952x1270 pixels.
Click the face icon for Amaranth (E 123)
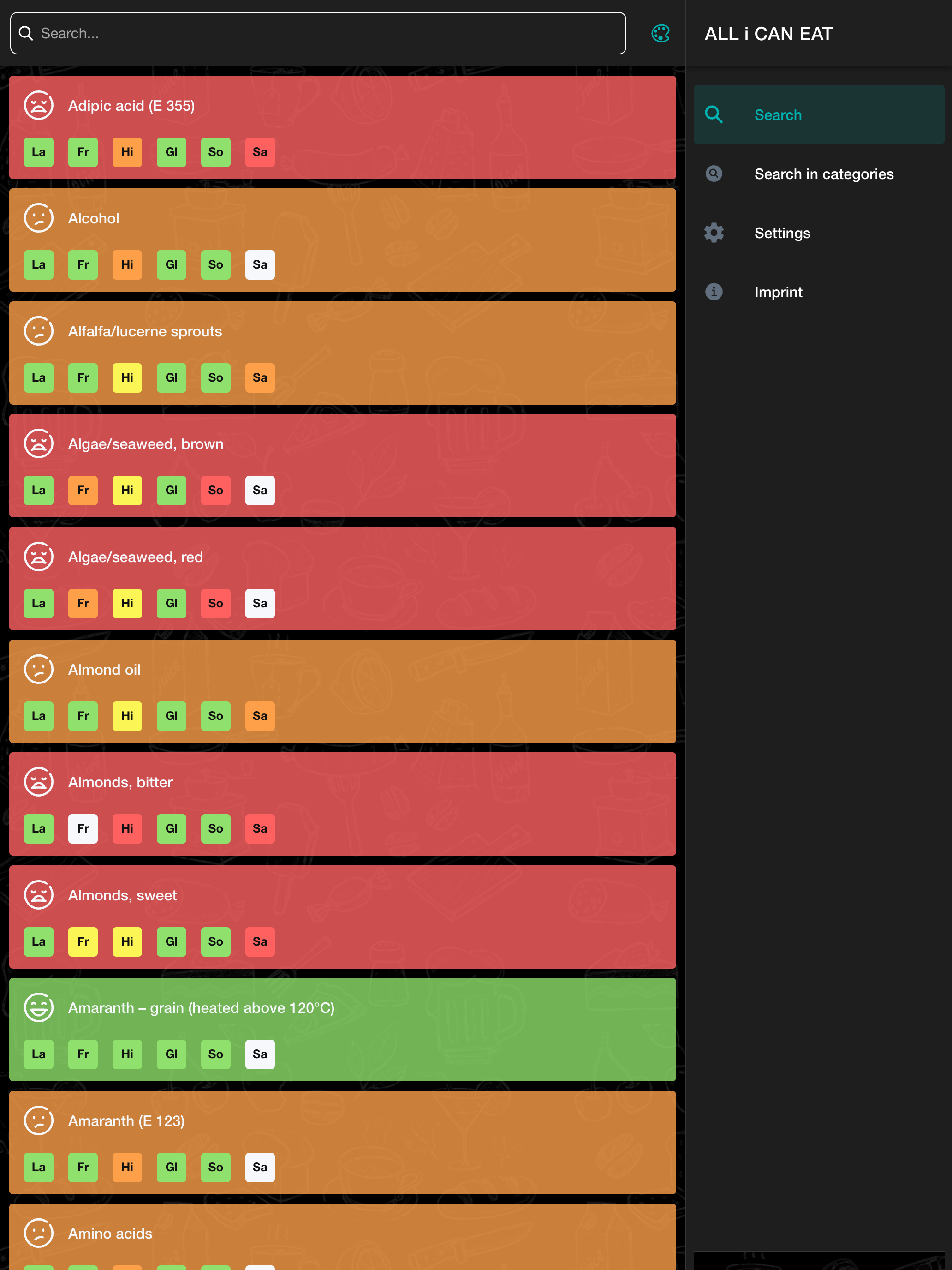tap(38, 1121)
